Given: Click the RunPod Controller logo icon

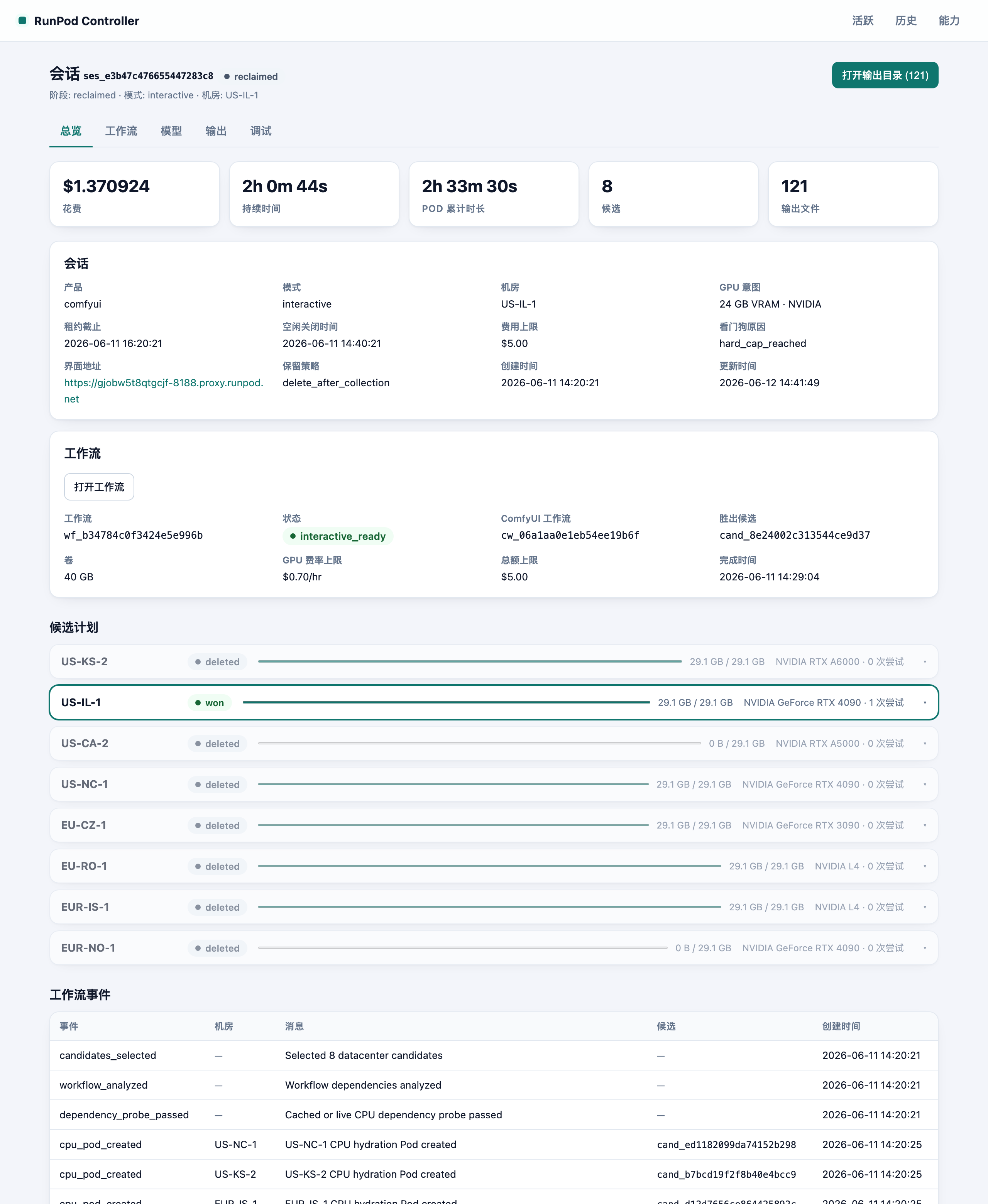Looking at the screenshot, I should pyautogui.click(x=22, y=20).
